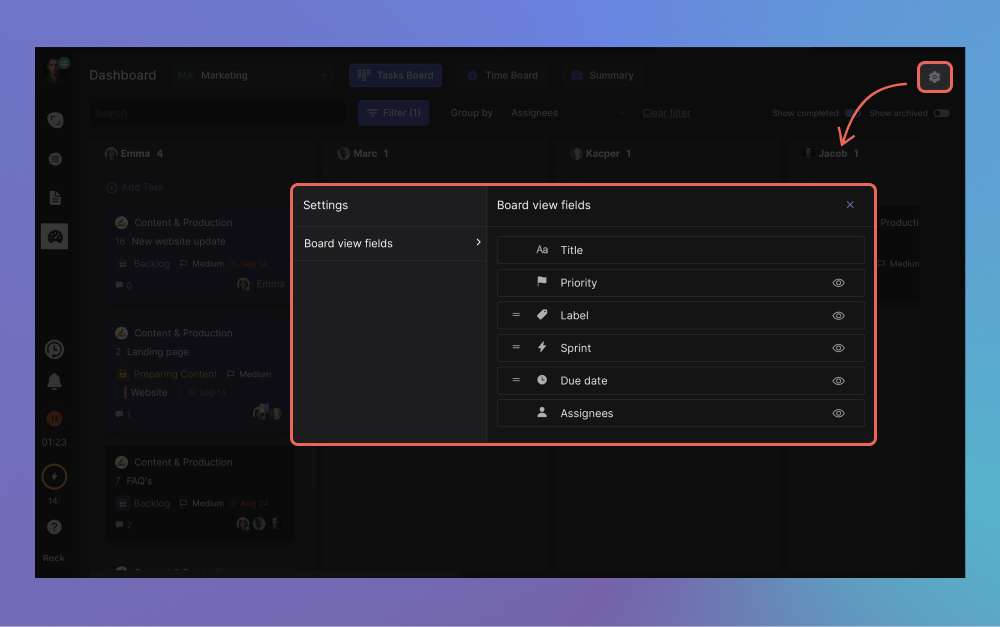This screenshot has width=1000, height=627.
Task: Toggle the Assignees field eye icon
Action: click(x=838, y=413)
